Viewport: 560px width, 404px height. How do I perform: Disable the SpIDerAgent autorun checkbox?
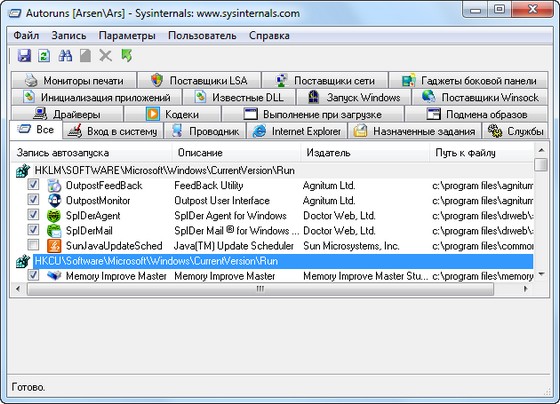coord(33,215)
